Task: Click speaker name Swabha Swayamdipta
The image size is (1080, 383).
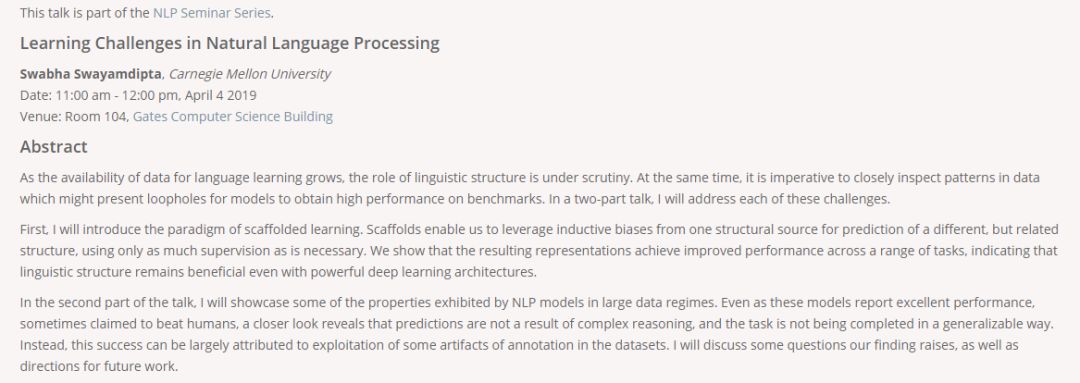Action: pos(90,74)
